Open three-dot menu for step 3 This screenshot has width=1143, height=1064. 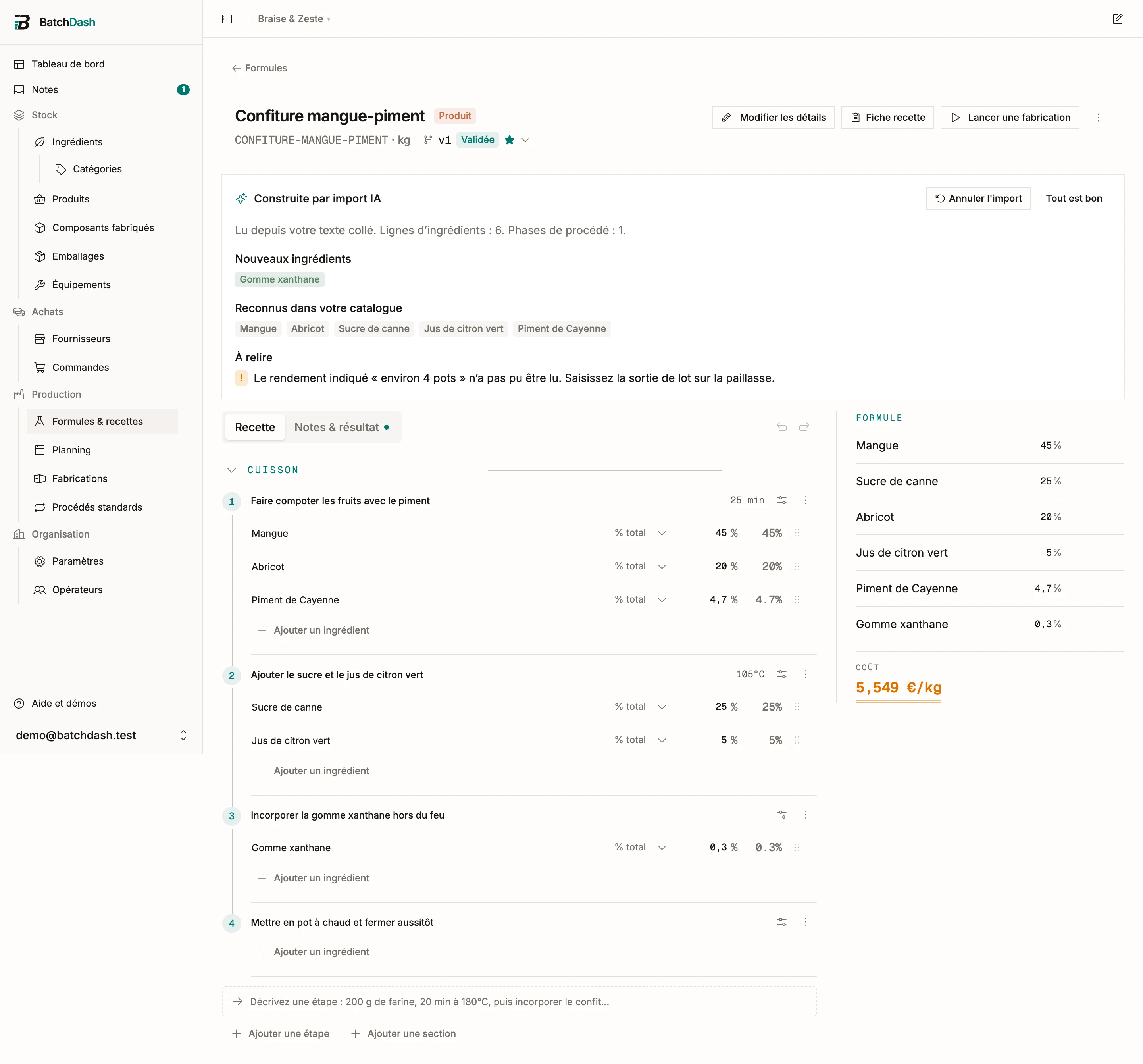[x=806, y=815]
